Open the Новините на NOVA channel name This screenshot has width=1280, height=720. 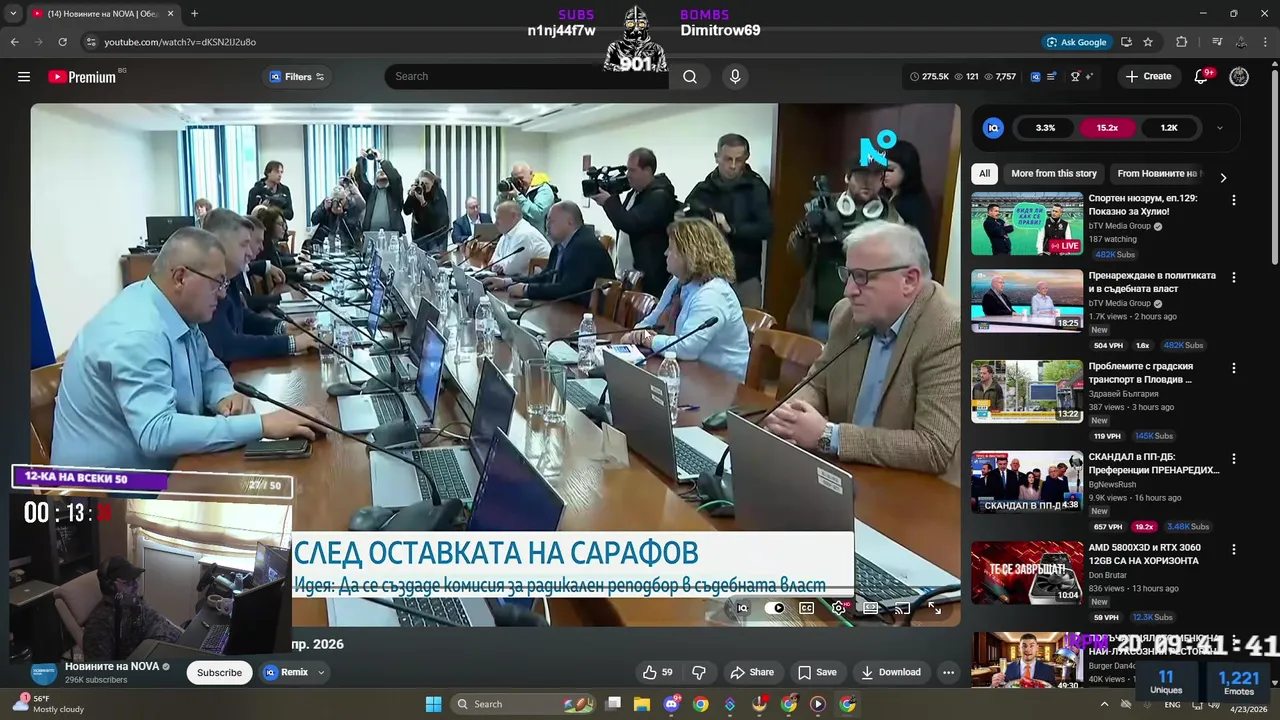[x=112, y=667]
